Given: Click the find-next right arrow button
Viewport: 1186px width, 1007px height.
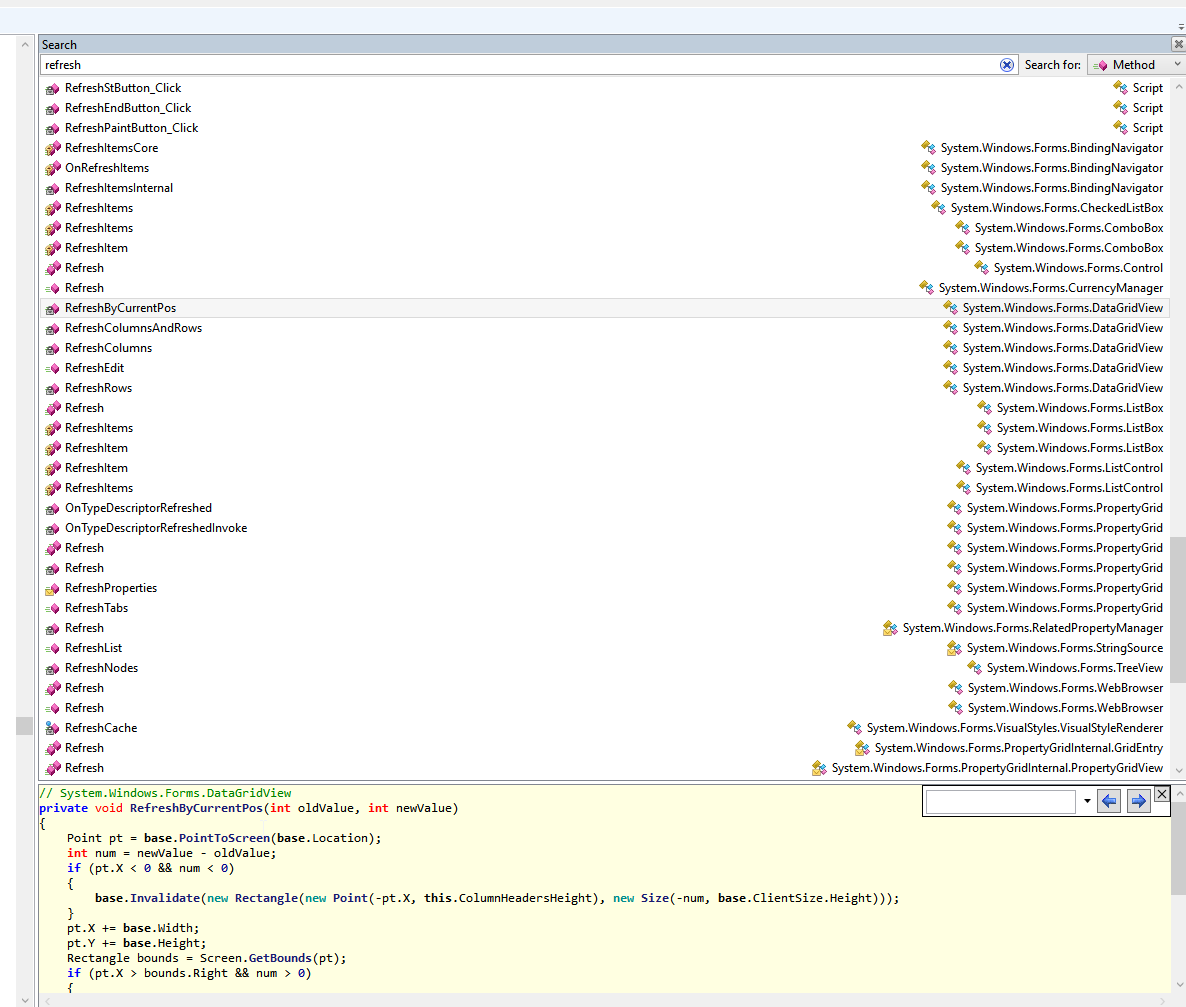Looking at the screenshot, I should pyautogui.click(x=1137, y=802).
